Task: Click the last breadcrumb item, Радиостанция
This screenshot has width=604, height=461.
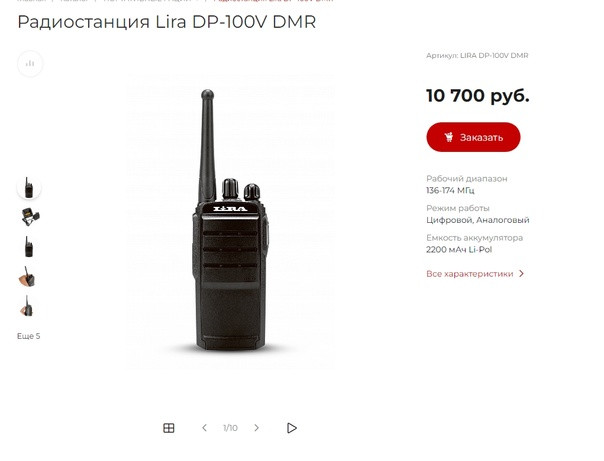Action: (273, 1)
